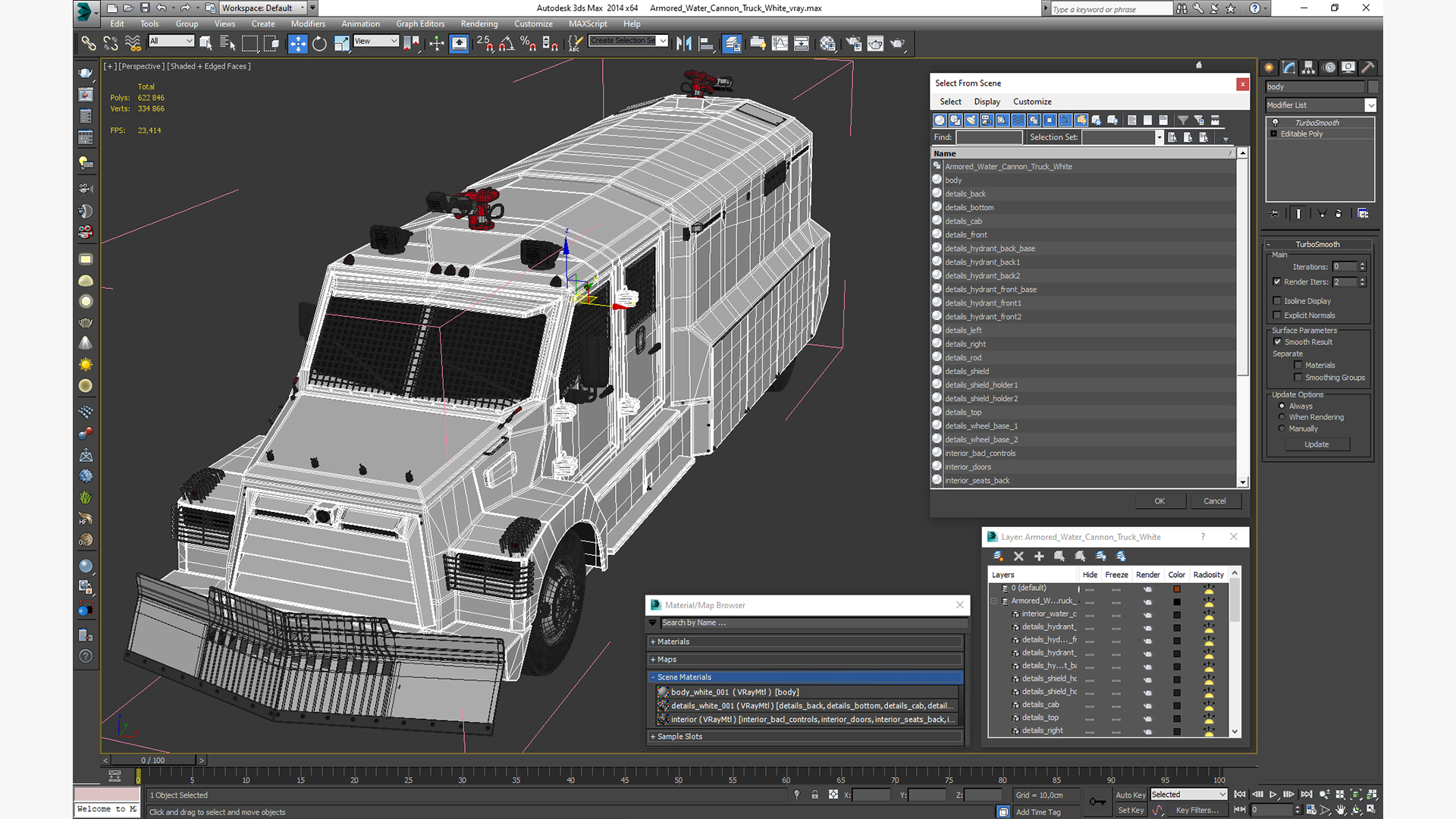Open the Align tool
This screenshot has width=1456, height=819.
coord(706,44)
